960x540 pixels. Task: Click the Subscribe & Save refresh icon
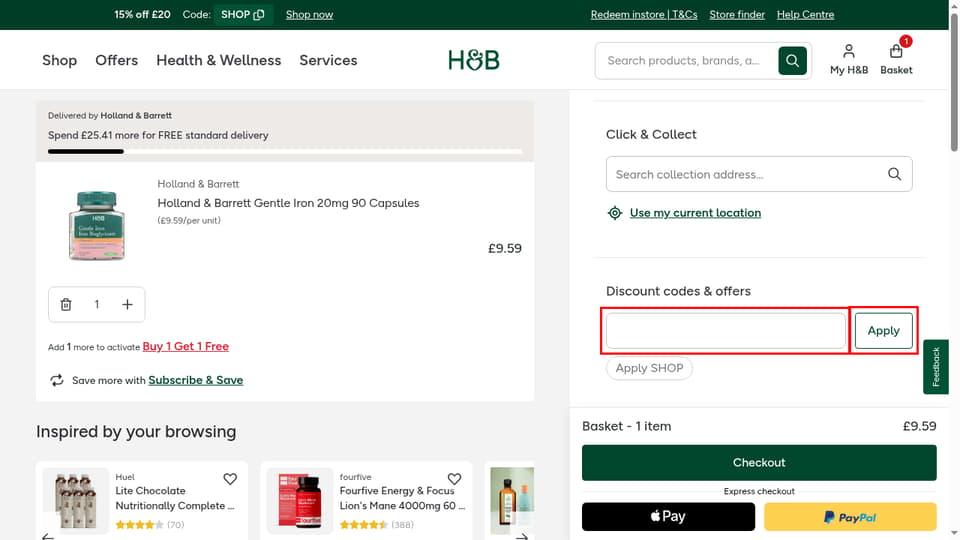tap(57, 380)
